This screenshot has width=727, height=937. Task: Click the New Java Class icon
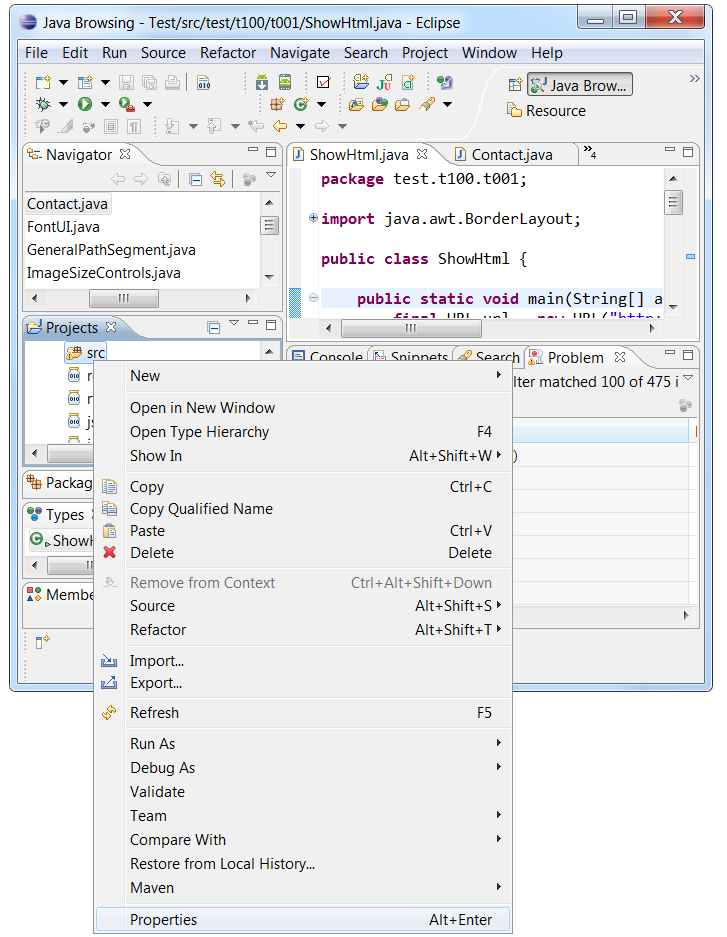301,105
